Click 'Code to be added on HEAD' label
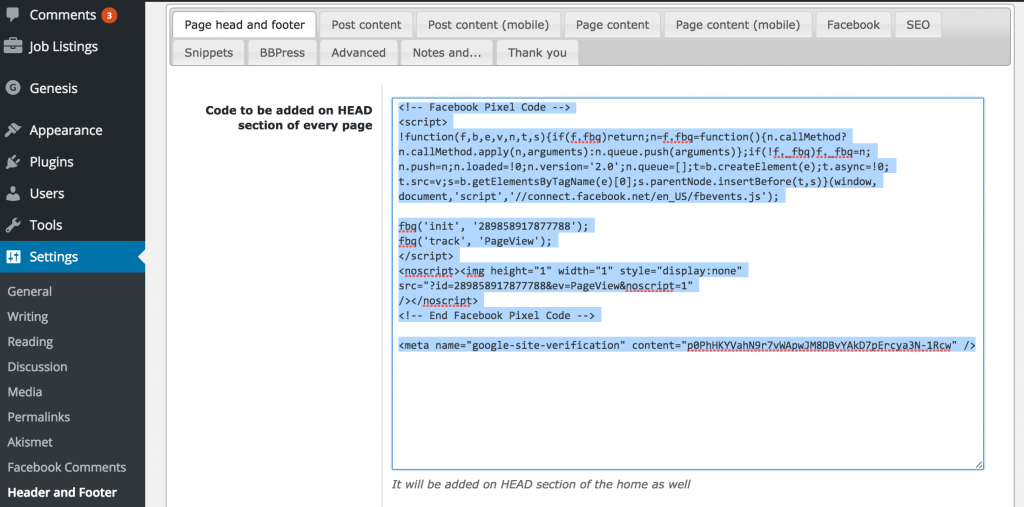The width and height of the screenshot is (1024, 507). (289, 118)
